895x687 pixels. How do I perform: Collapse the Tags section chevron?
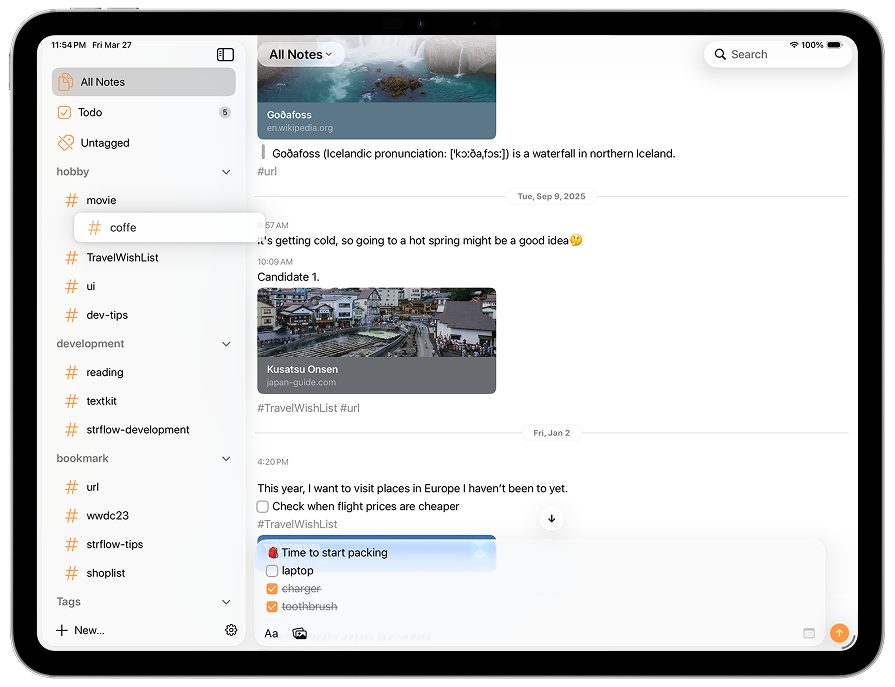(226, 602)
